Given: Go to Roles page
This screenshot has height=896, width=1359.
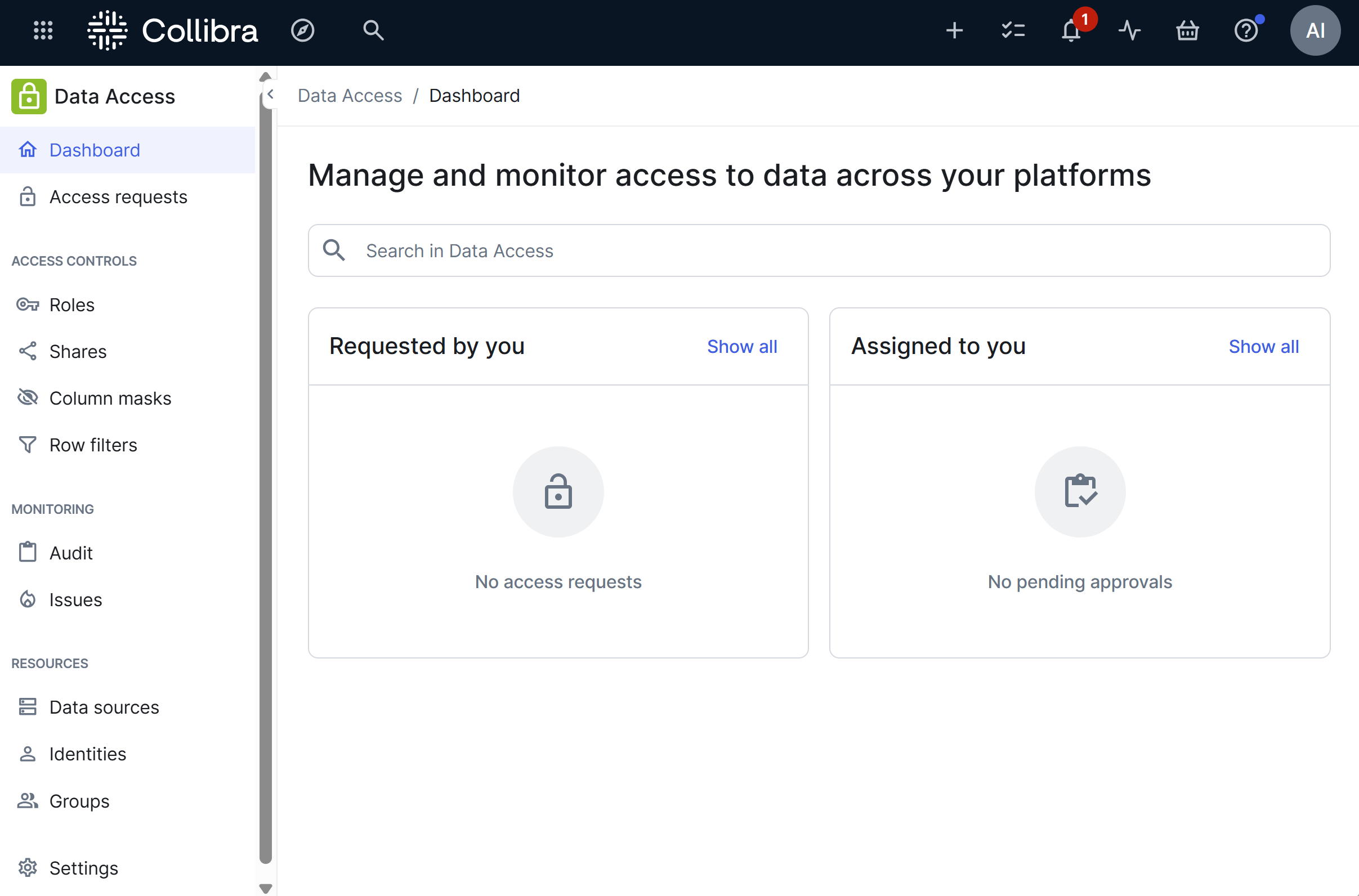Looking at the screenshot, I should (x=127, y=304).
